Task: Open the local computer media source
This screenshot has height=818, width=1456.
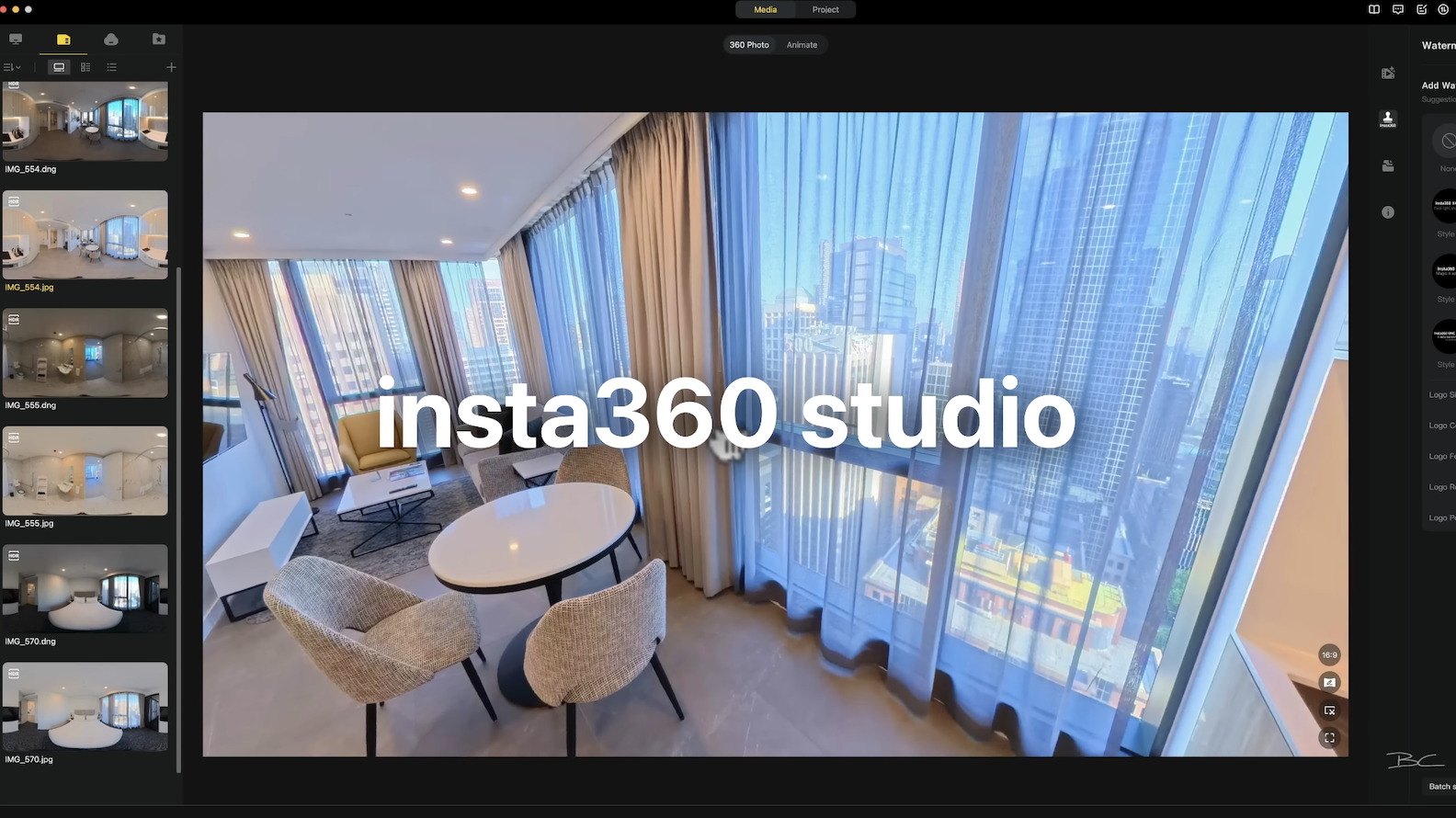Action: (x=16, y=40)
